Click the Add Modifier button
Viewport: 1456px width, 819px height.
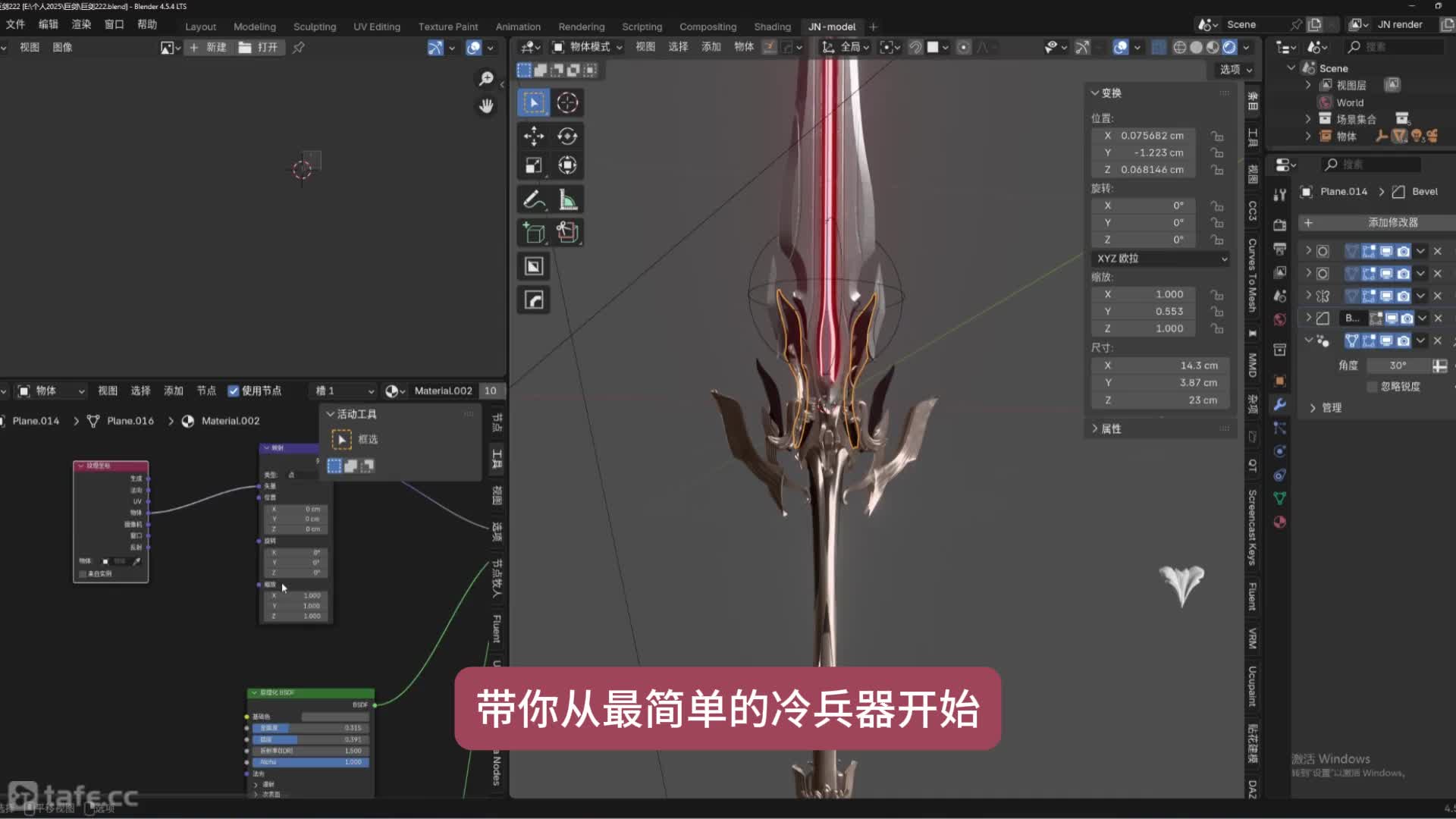(1392, 222)
